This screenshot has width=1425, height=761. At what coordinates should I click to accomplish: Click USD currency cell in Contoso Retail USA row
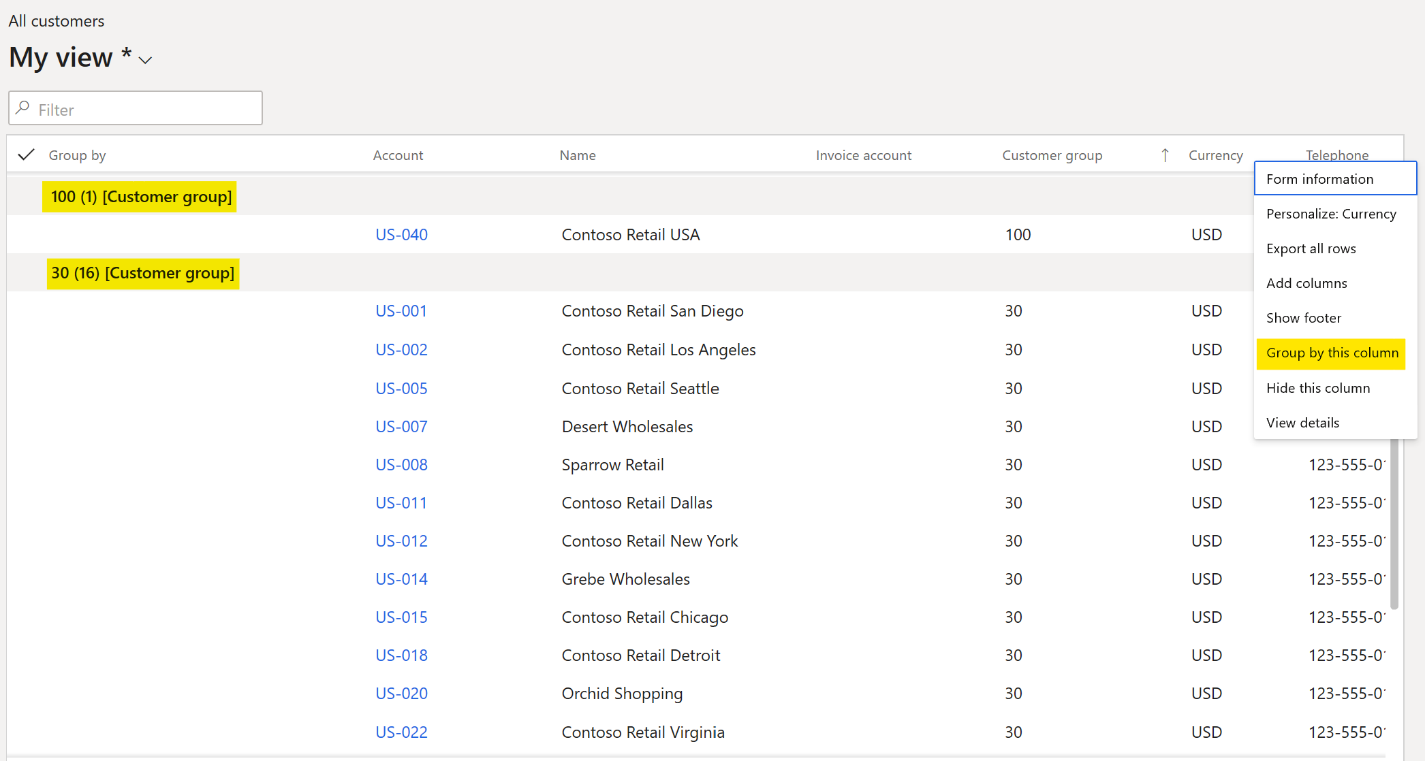(1207, 235)
